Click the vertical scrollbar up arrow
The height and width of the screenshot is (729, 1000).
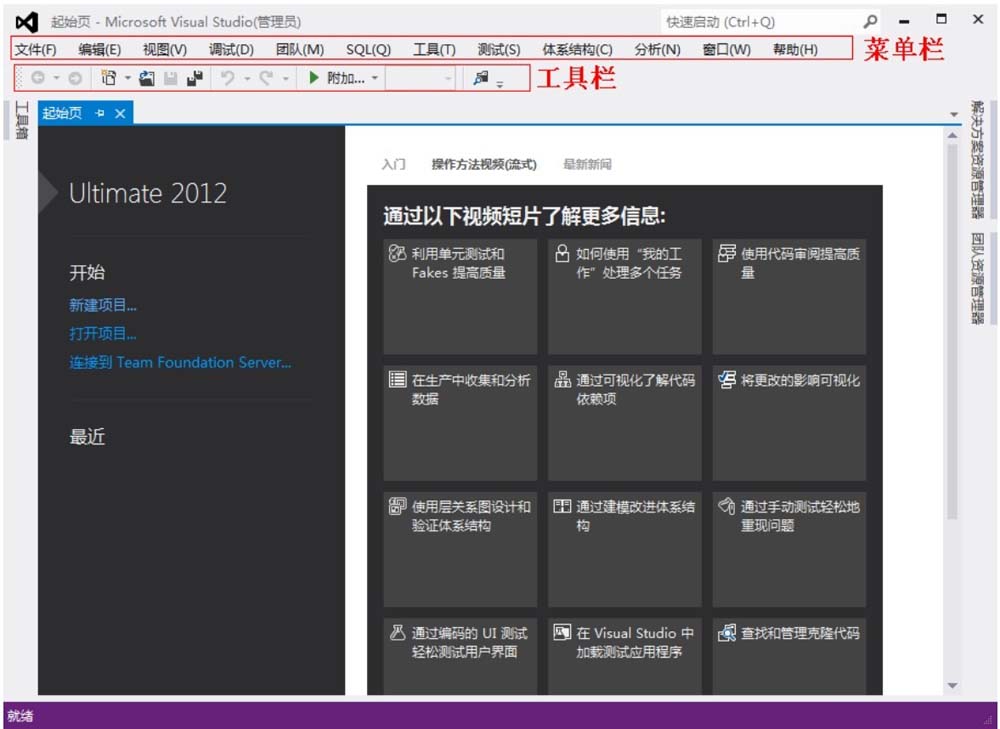pyautogui.click(x=952, y=135)
